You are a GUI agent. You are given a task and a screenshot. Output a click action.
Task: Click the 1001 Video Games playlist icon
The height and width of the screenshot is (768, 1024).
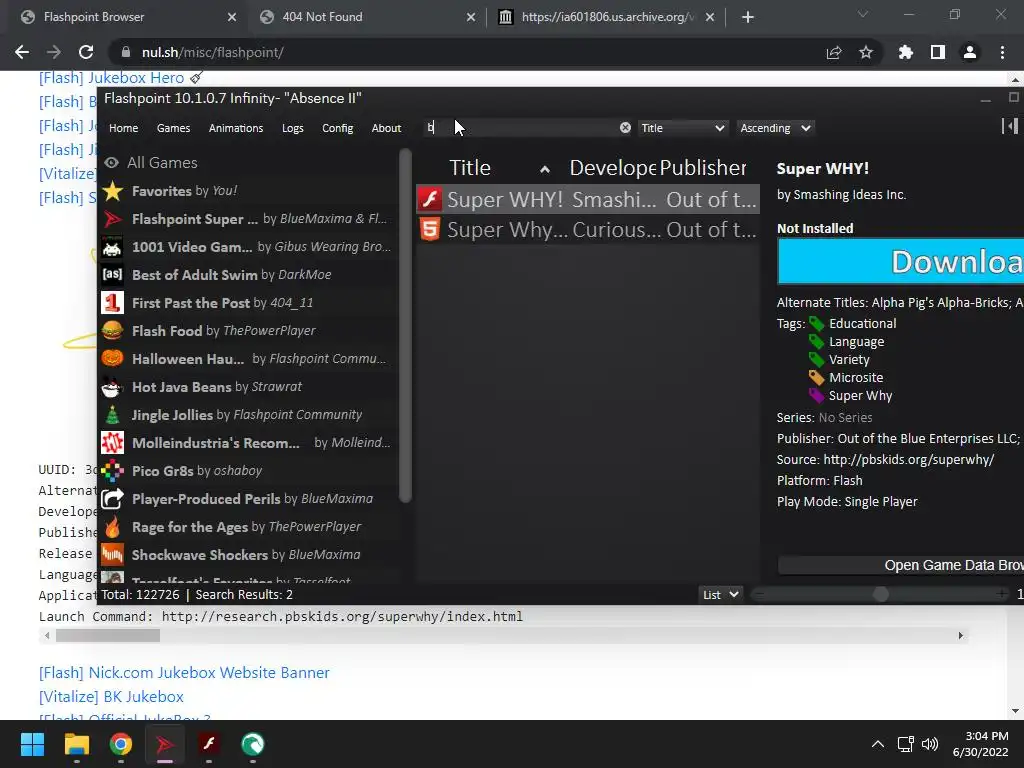click(x=112, y=247)
